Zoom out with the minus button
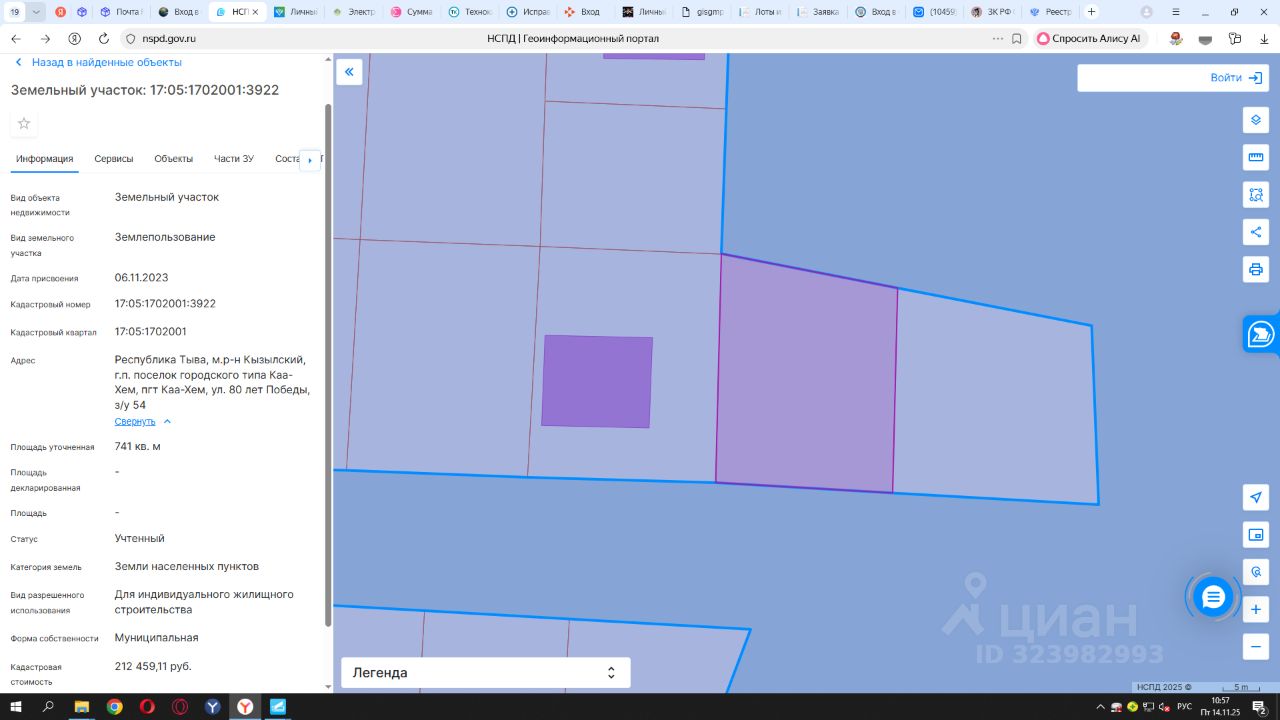Viewport: 1280px width, 720px height. click(1256, 646)
